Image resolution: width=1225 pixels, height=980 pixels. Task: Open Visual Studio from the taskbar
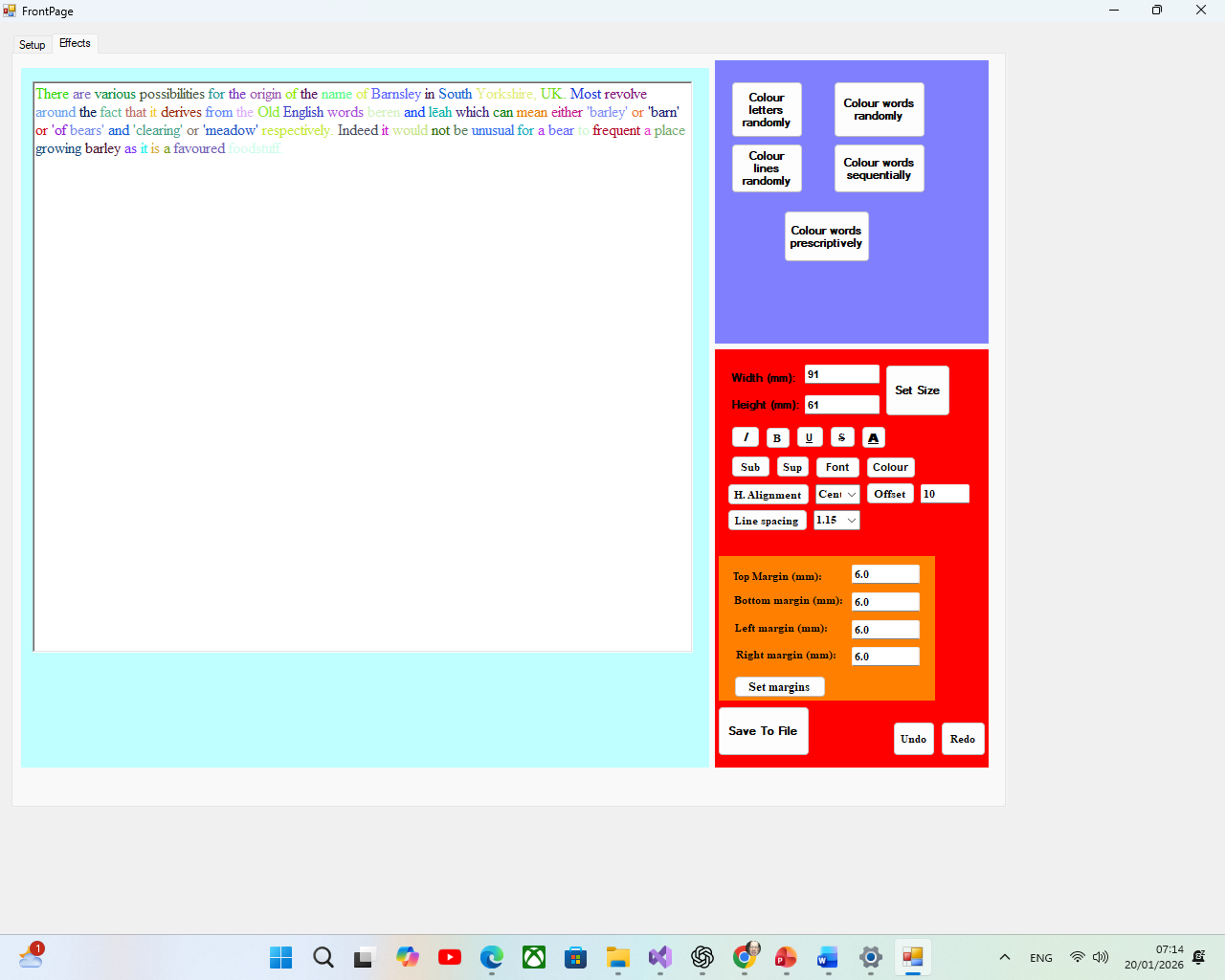(660, 957)
